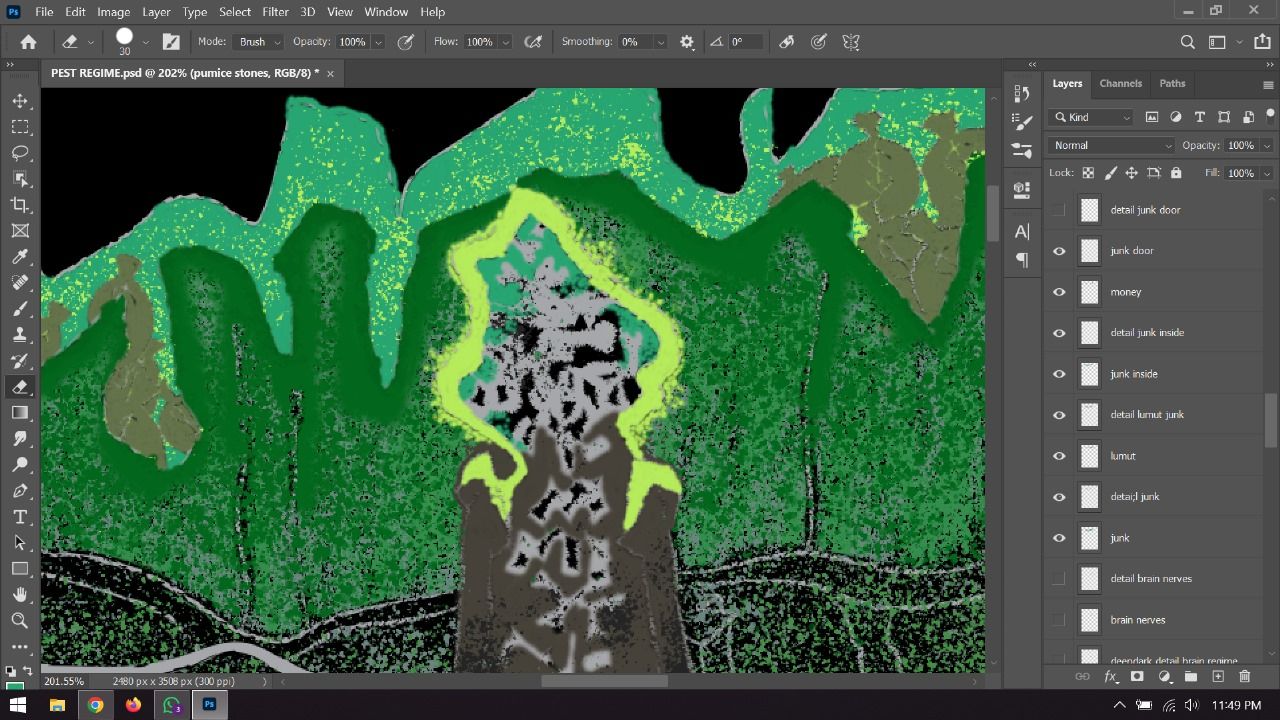
Task: Toggle symmetry paint butterfly icon
Action: tap(851, 42)
